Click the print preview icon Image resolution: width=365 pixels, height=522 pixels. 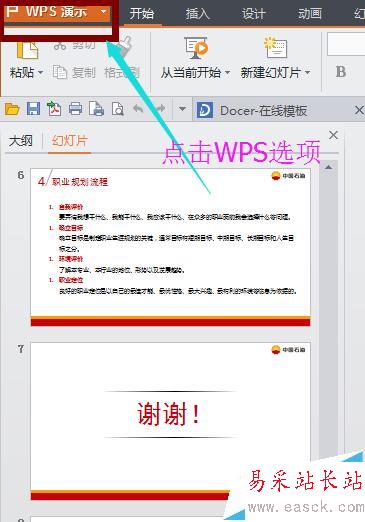tap(118, 109)
